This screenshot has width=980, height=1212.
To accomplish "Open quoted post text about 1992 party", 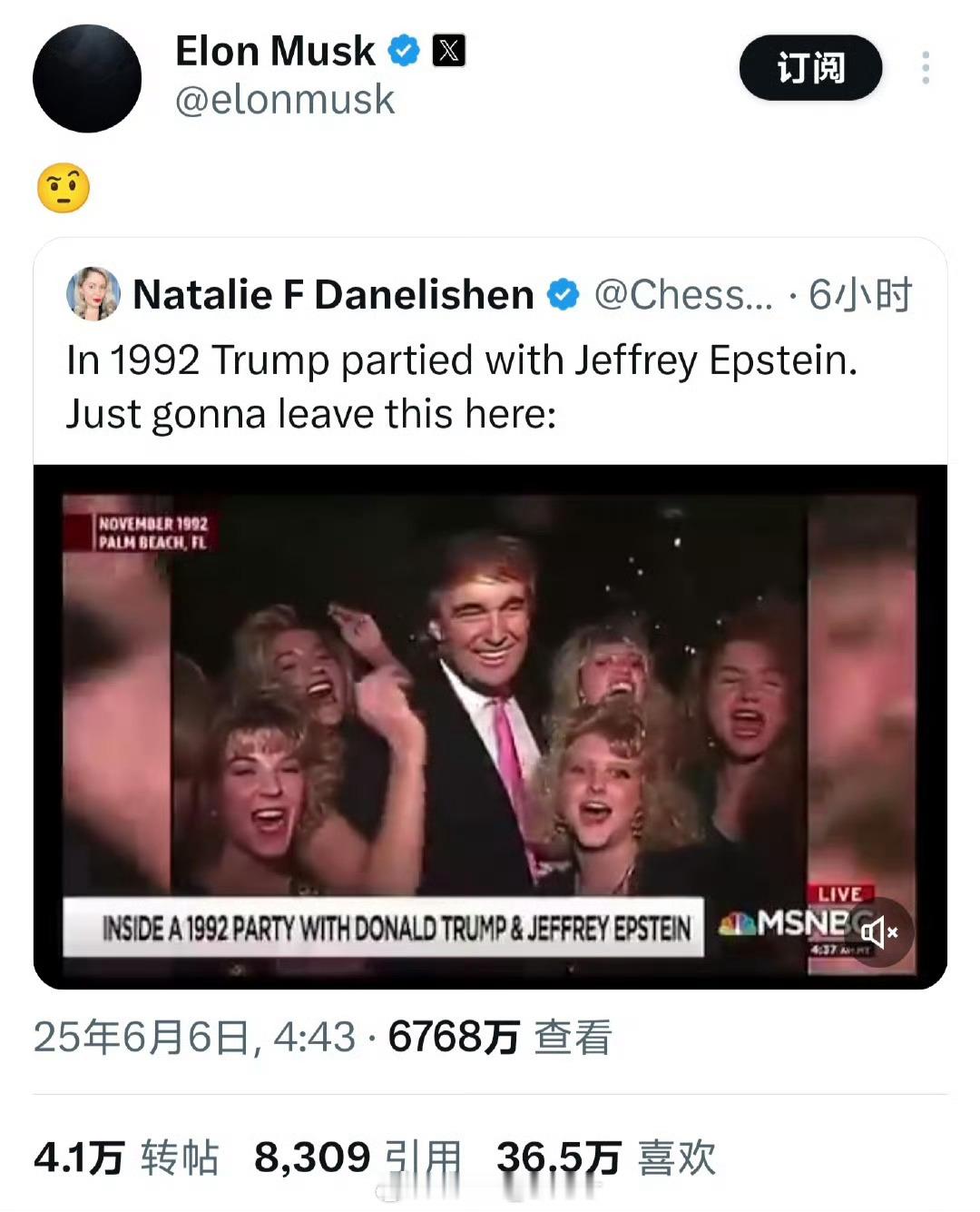I will pos(462,387).
